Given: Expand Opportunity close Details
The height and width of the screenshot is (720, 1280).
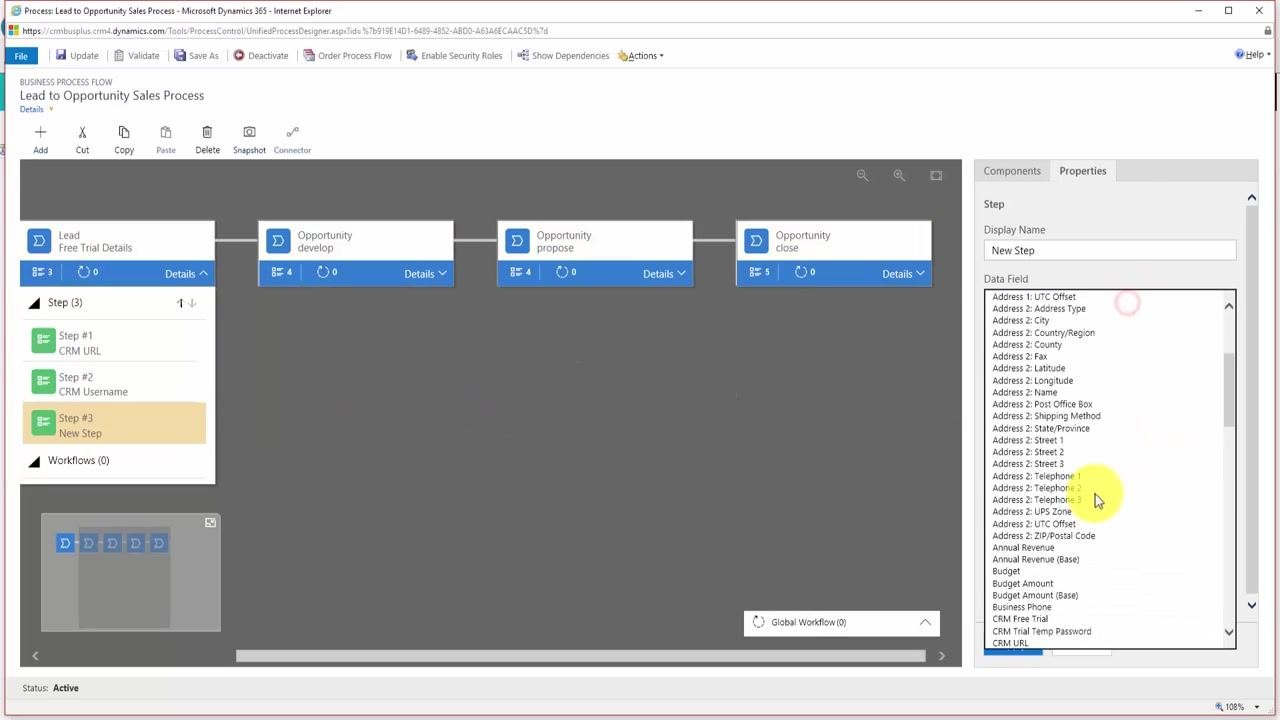Looking at the screenshot, I should [x=903, y=274].
